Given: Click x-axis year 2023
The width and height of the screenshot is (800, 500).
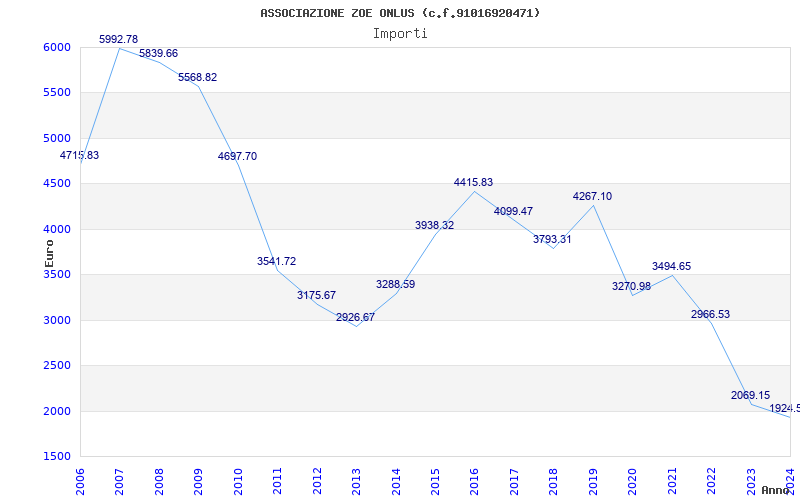Looking at the screenshot, I should point(751,481).
